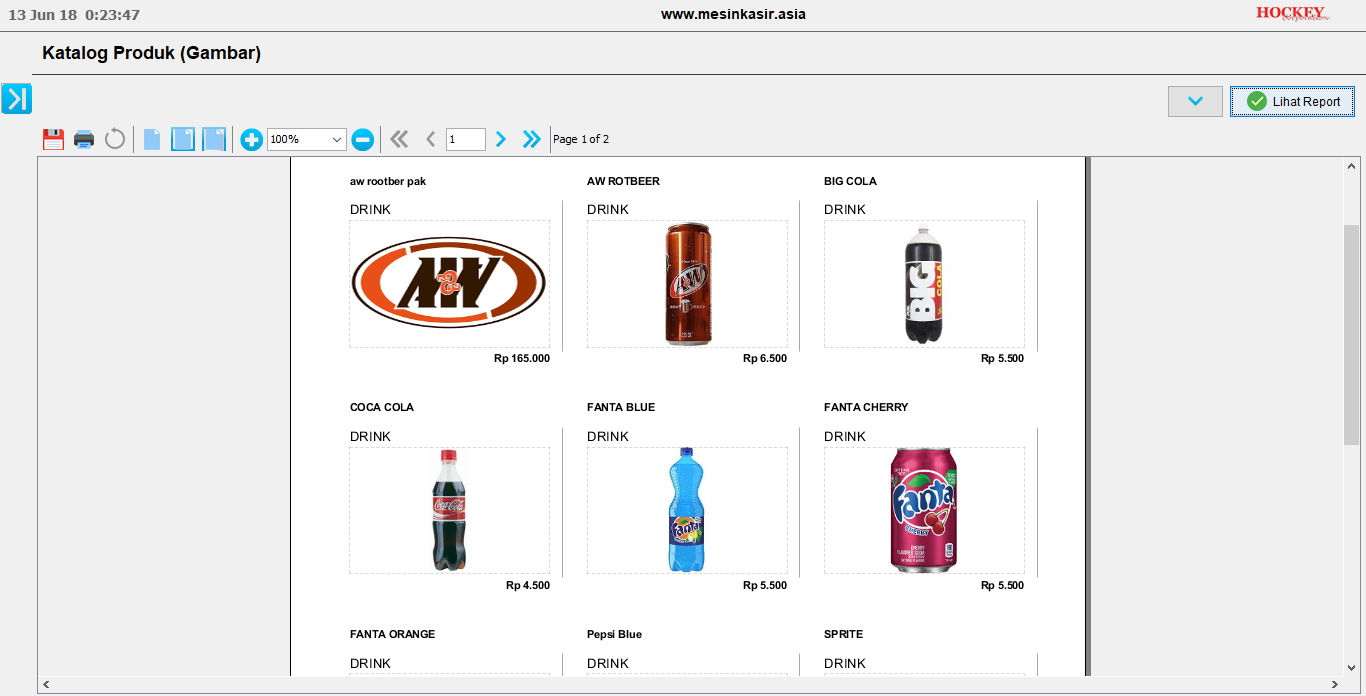Click the 'SPRITE' product name

pos(843,634)
